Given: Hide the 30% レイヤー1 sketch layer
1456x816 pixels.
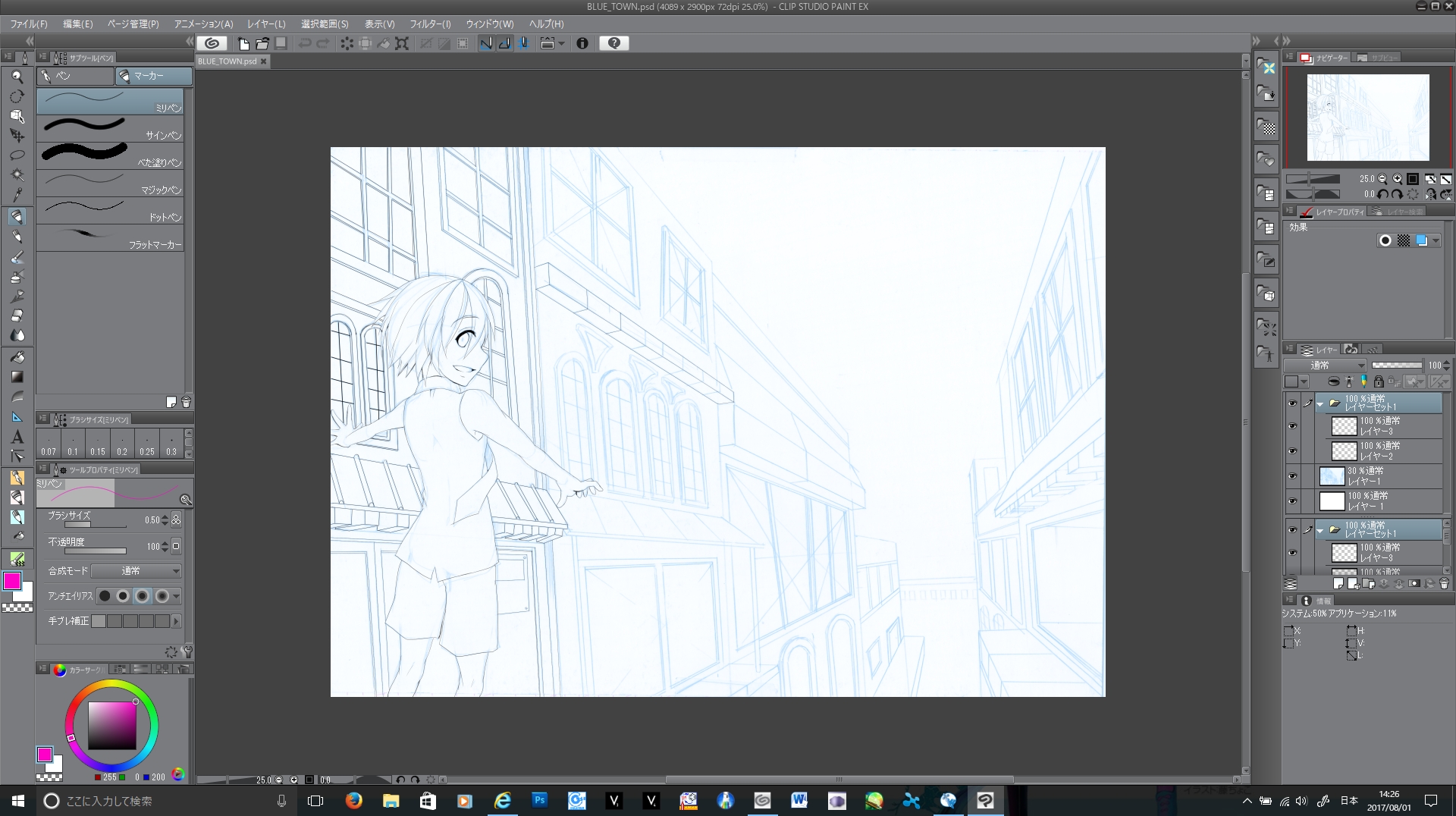Looking at the screenshot, I should pyautogui.click(x=1292, y=476).
